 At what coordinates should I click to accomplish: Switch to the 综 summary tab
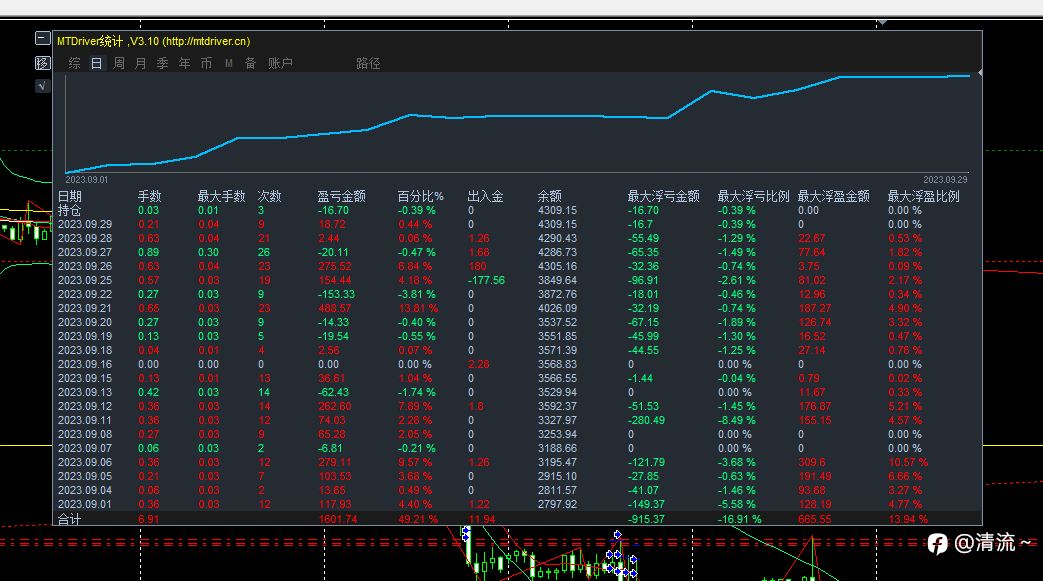(x=75, y=64)
